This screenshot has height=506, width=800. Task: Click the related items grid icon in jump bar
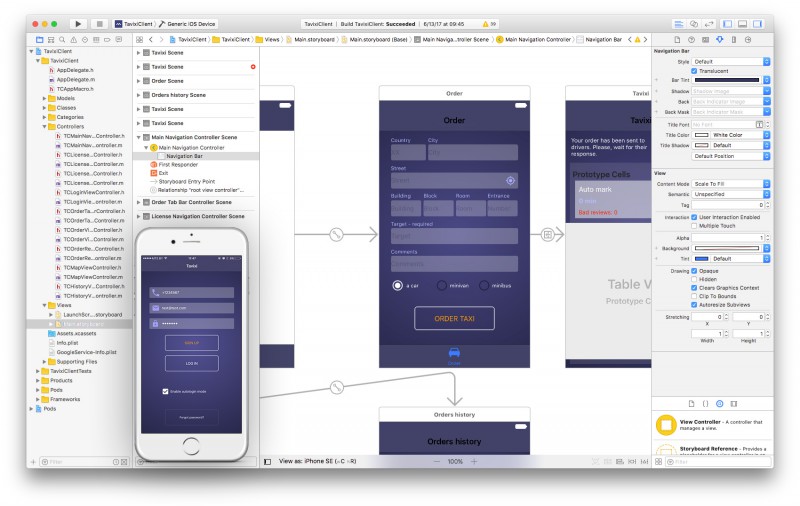139,39
